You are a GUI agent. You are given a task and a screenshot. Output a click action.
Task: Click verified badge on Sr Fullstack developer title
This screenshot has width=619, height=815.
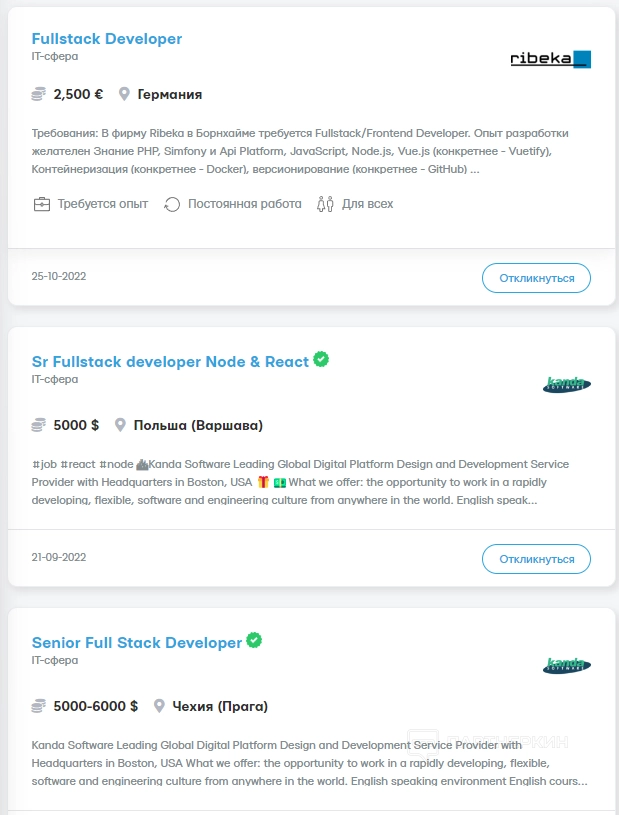(321, 360)
